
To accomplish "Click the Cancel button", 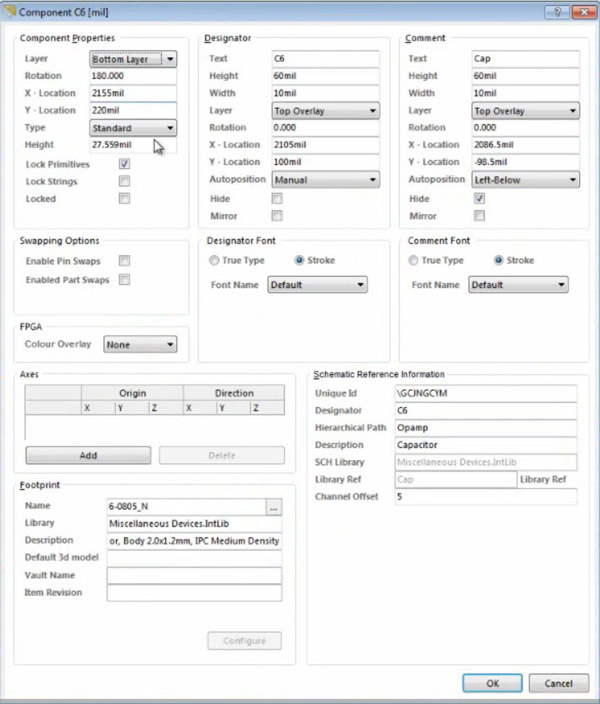I will click(x=559, y=683).
